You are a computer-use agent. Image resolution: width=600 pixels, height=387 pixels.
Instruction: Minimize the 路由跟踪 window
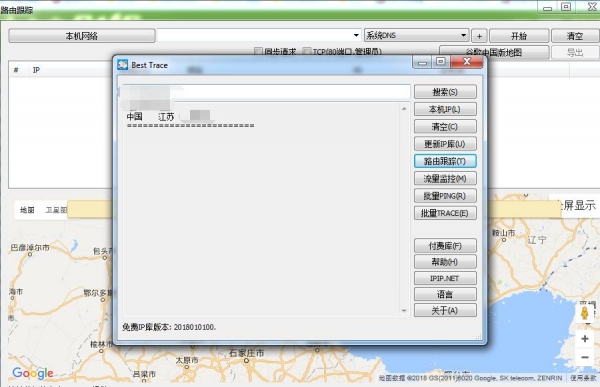coord(548,7)
